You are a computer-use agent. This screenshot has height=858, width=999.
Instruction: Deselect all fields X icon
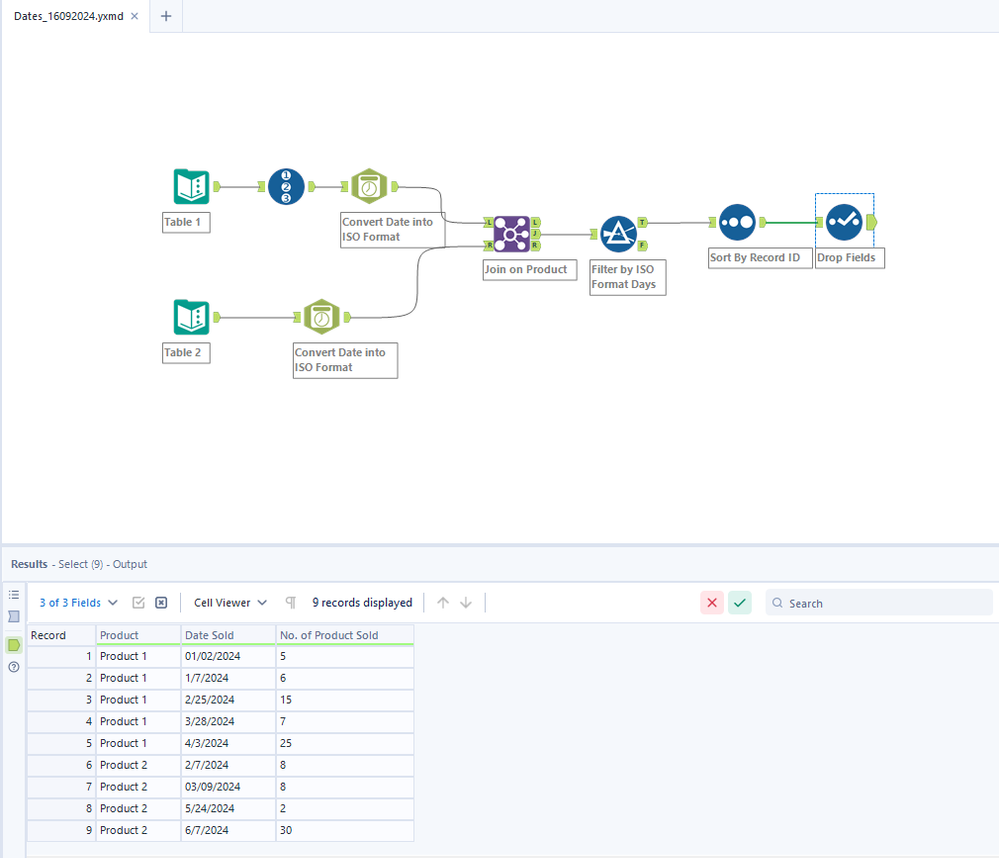point(161,603)
